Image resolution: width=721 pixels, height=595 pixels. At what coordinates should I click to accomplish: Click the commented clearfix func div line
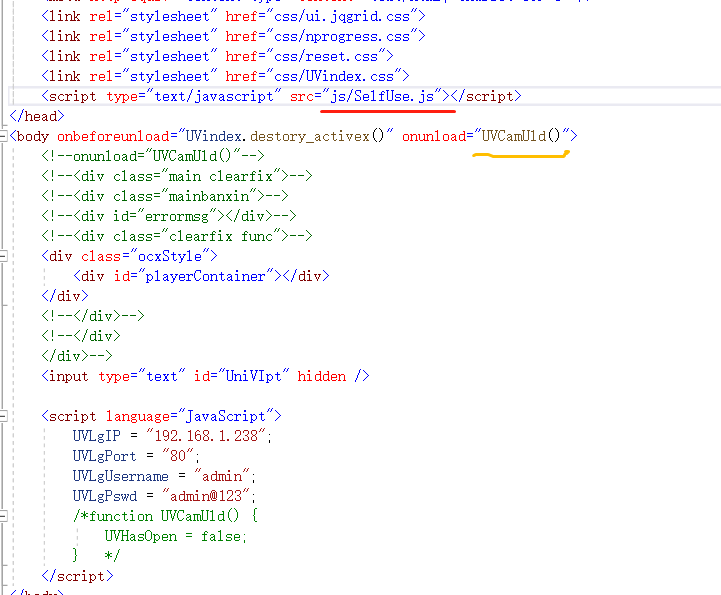point(177,236)
